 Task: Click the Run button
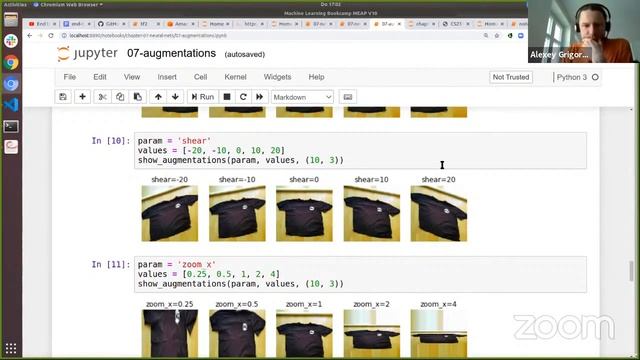point(203,97)
